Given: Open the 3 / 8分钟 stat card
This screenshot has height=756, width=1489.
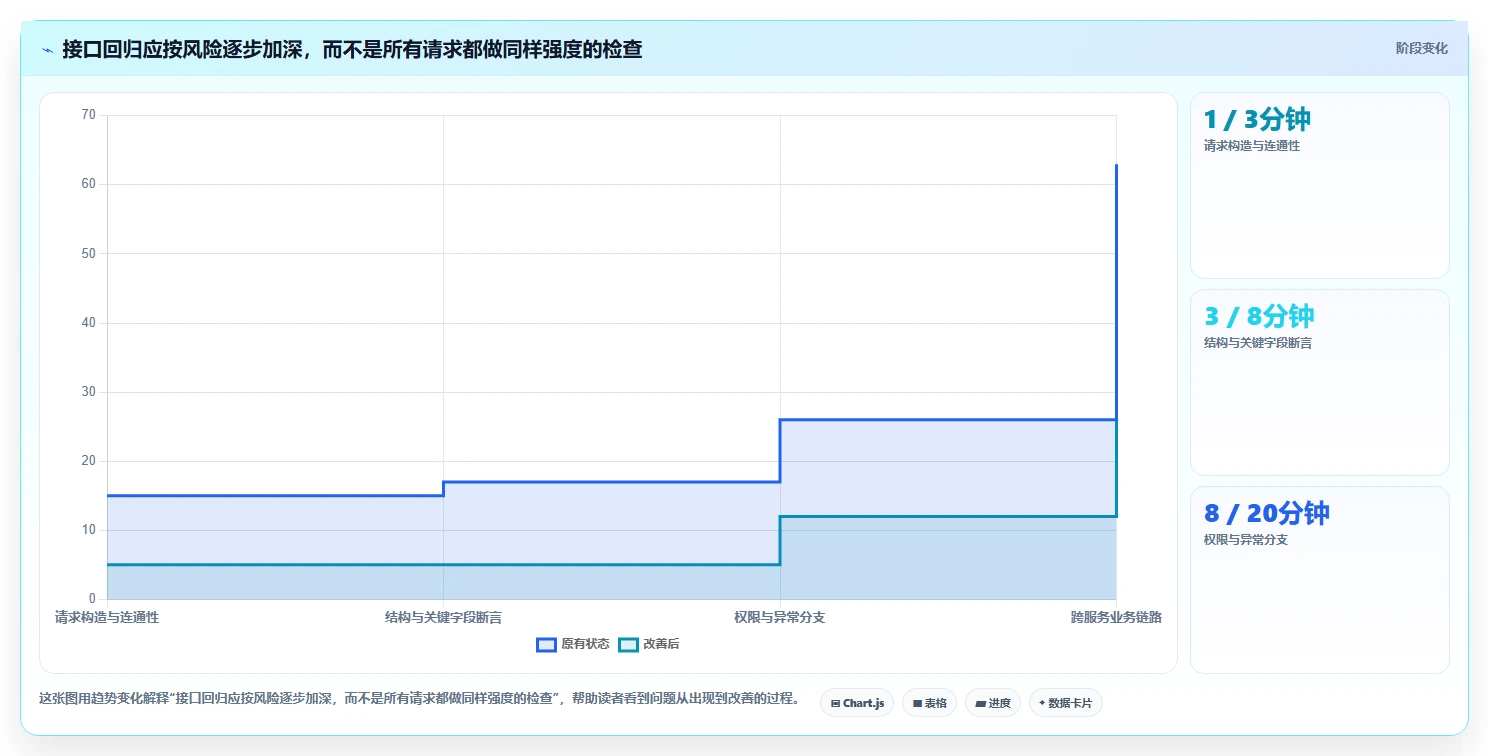Looking at the screenshot, I should (1319, 382).
